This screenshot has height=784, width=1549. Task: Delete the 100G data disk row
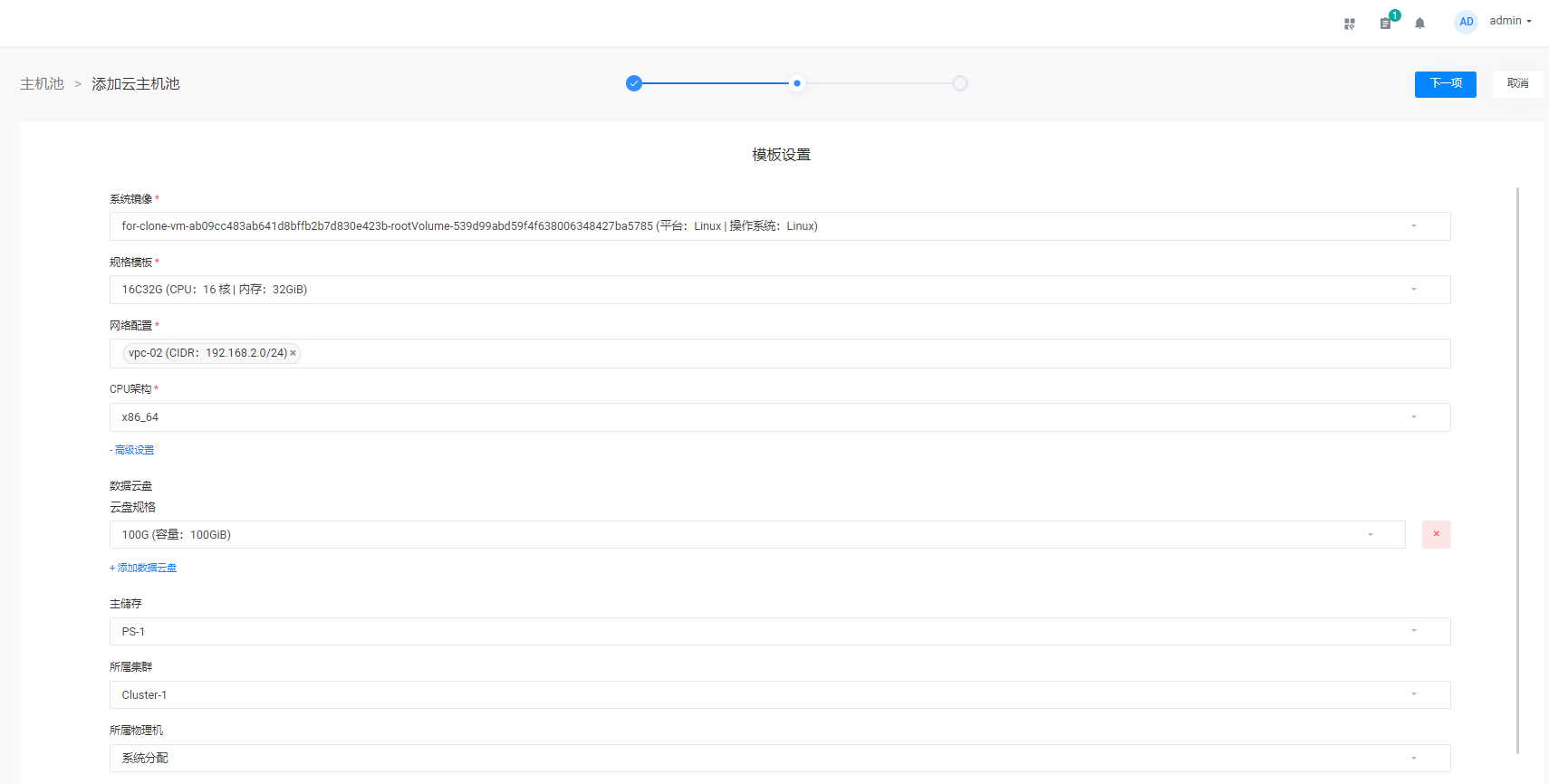[x=1436, y=534]
